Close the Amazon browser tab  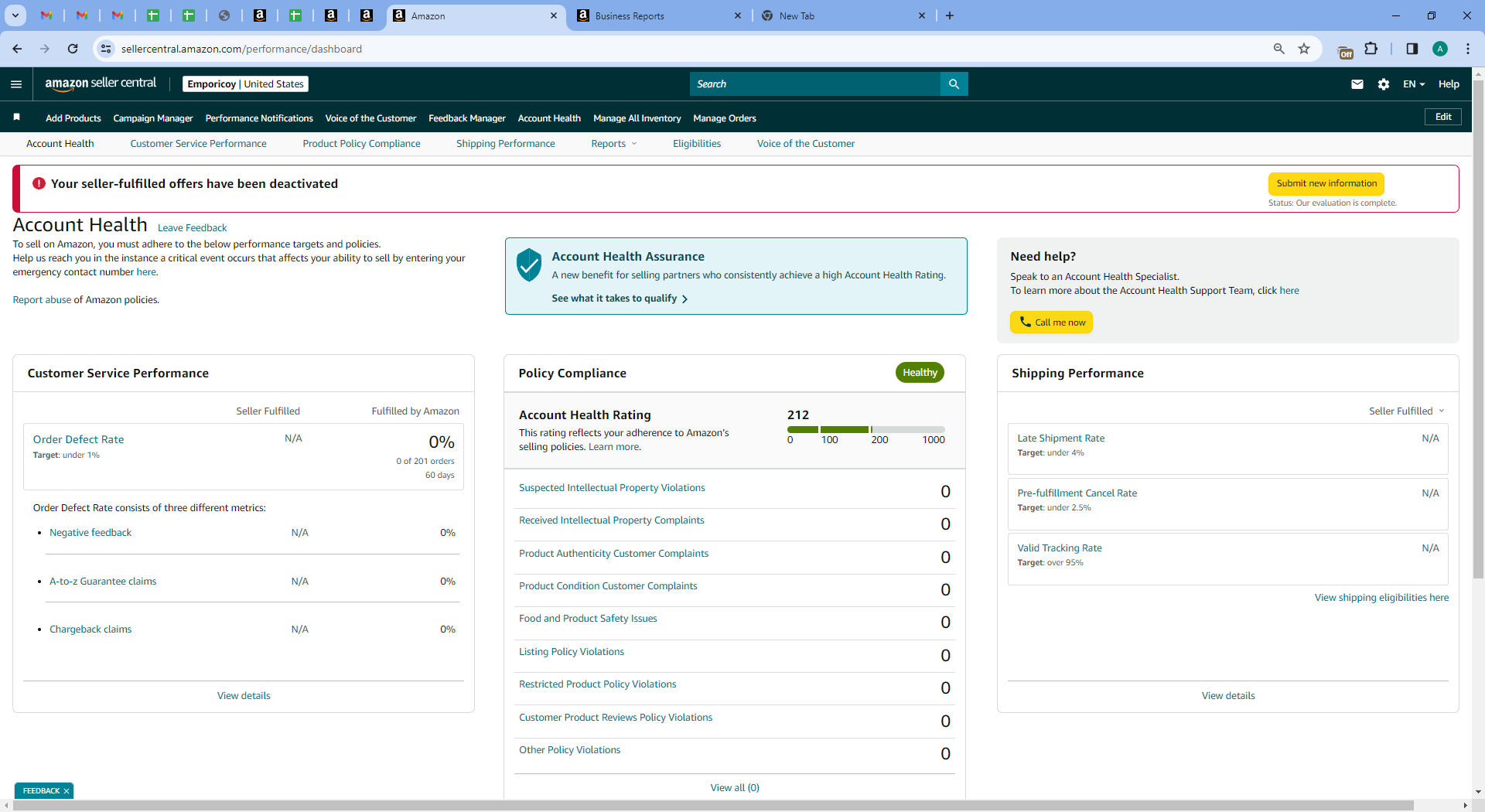[554, 15]
